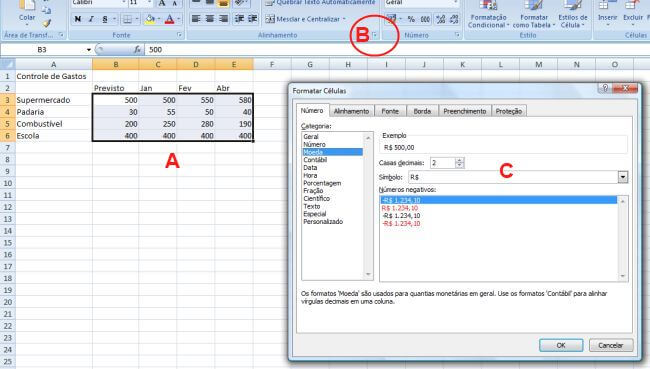Click the increase indent icon
Image resolution: width=650 pixels, height=369 pixels.
tap(252, 19)
